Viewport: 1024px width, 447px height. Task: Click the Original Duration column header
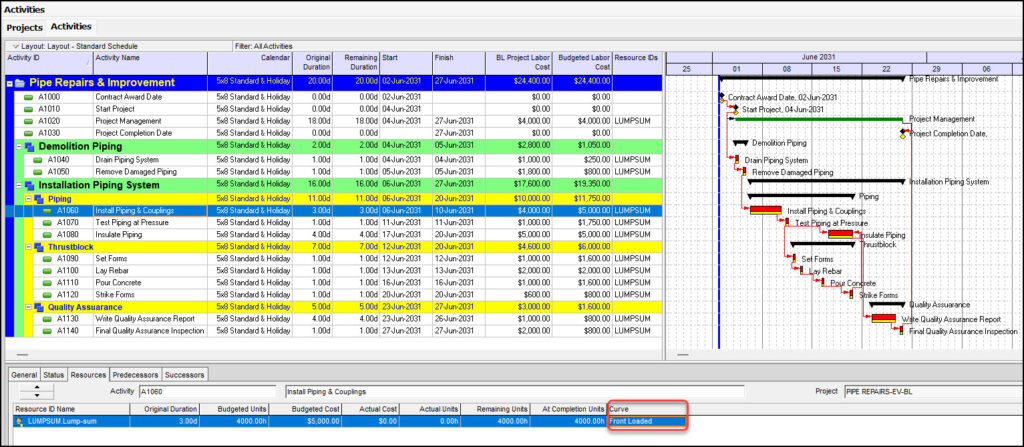[x=313, y=63]
